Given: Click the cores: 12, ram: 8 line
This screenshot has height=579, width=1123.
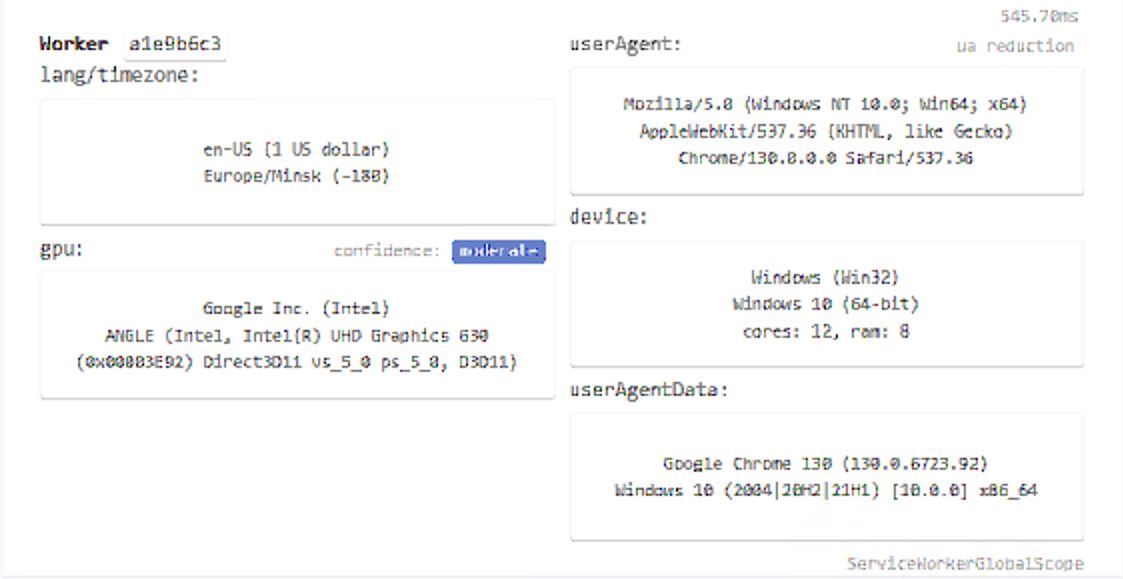Looking at the screenshot, I should [825, 331].
